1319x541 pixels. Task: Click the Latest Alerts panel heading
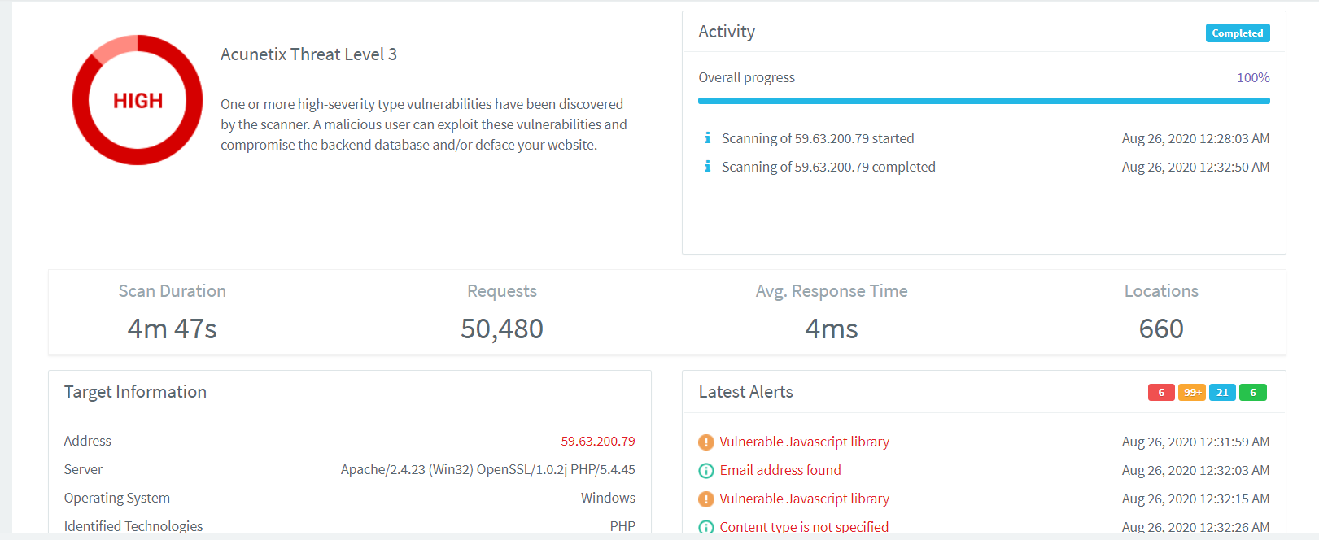point(746,392)
